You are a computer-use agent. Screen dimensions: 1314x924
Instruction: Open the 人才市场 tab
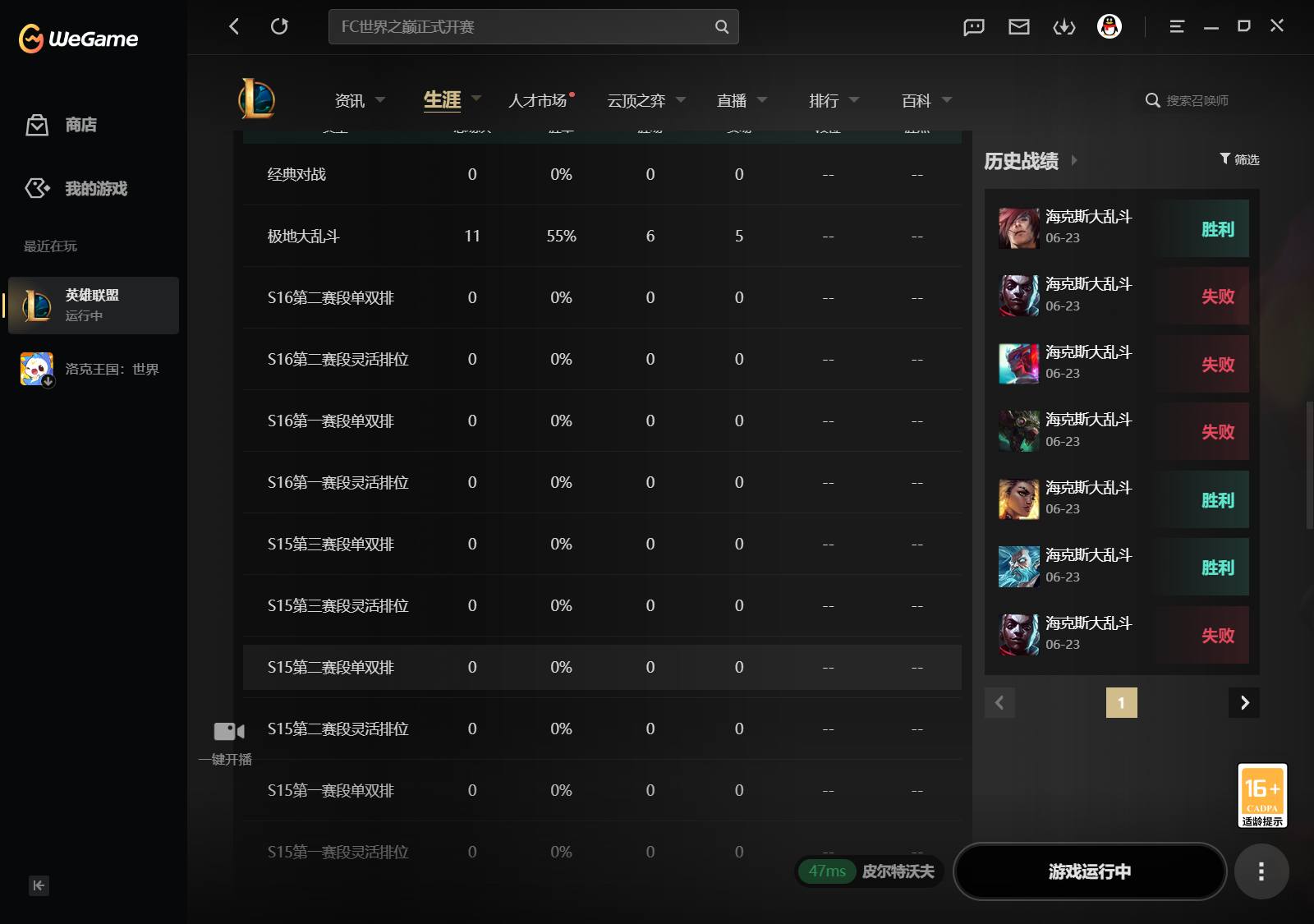tap(537, 100)
